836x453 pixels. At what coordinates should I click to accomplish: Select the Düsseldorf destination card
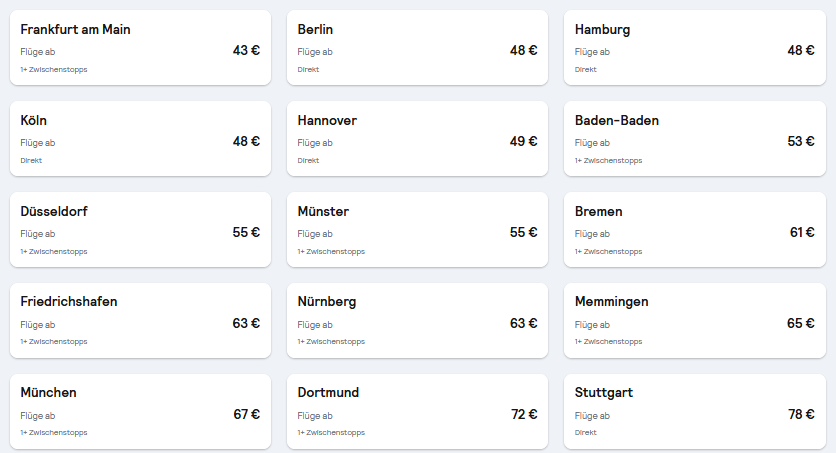pyautogui.click(x=140, y=230)
